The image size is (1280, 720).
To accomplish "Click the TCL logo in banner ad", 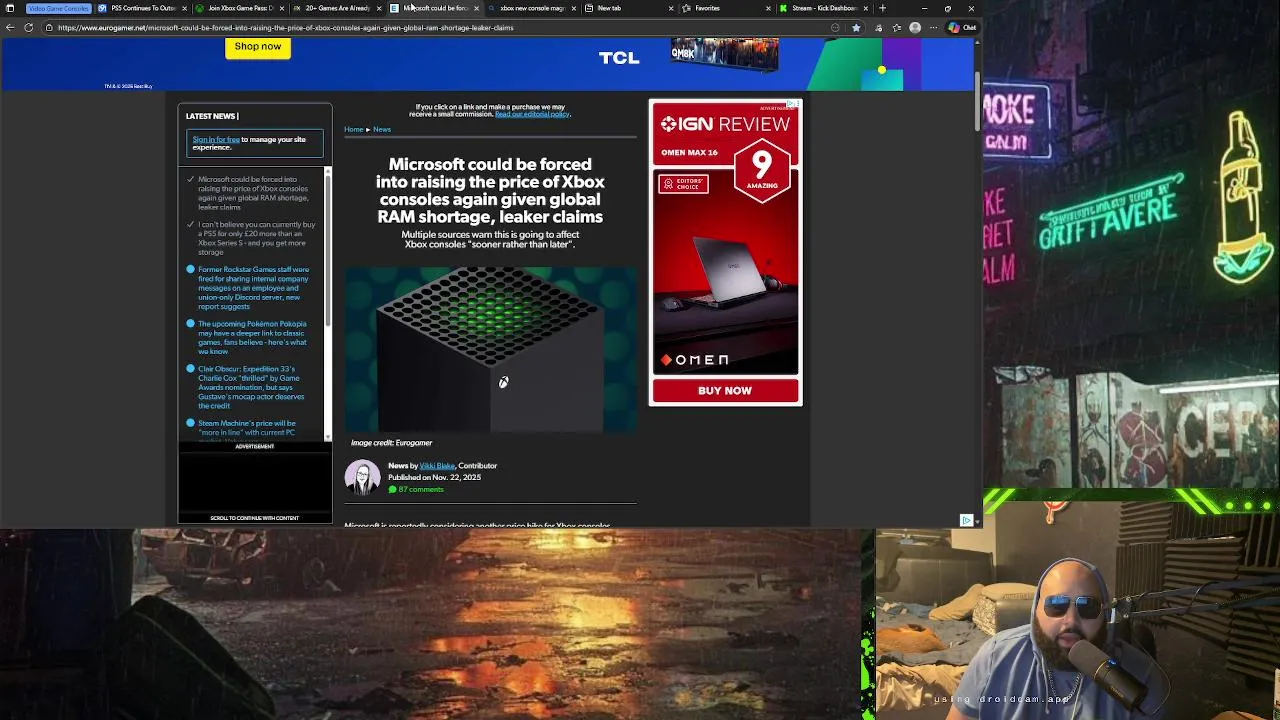I will 619,58.
